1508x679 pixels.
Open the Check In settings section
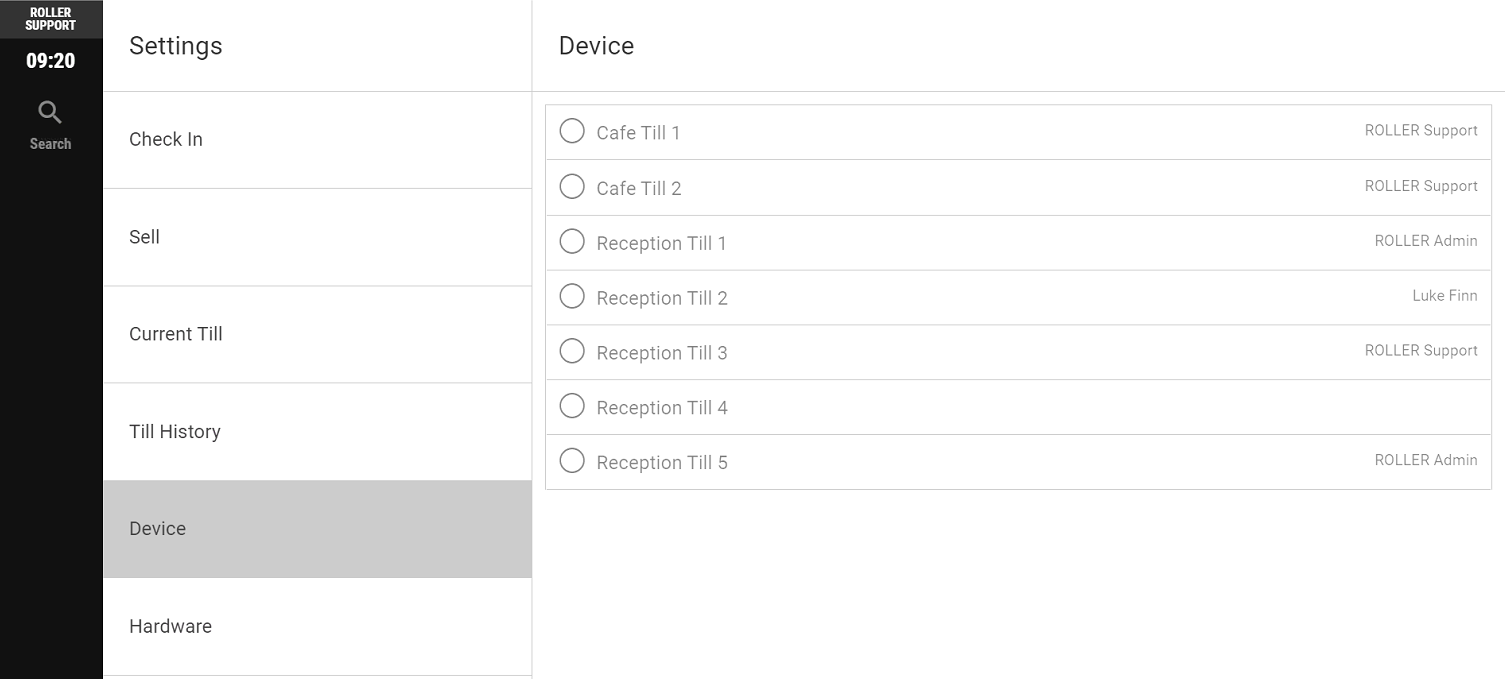[x=317, y=140]
